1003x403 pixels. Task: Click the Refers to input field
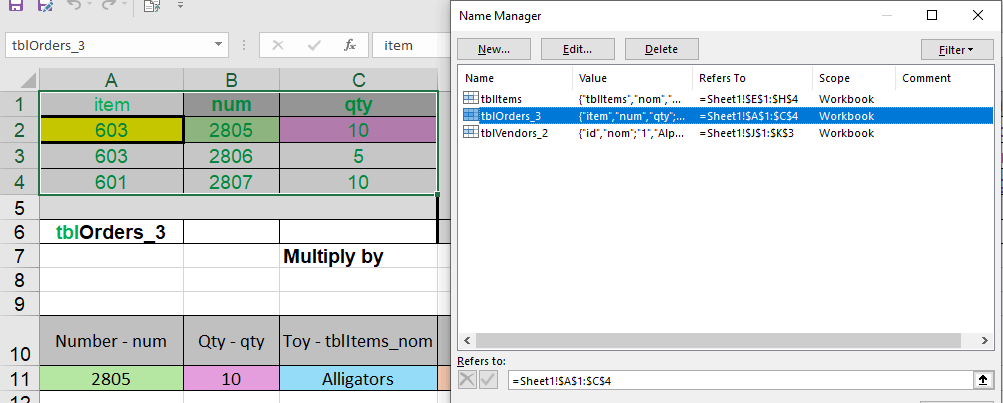[740, 381]
